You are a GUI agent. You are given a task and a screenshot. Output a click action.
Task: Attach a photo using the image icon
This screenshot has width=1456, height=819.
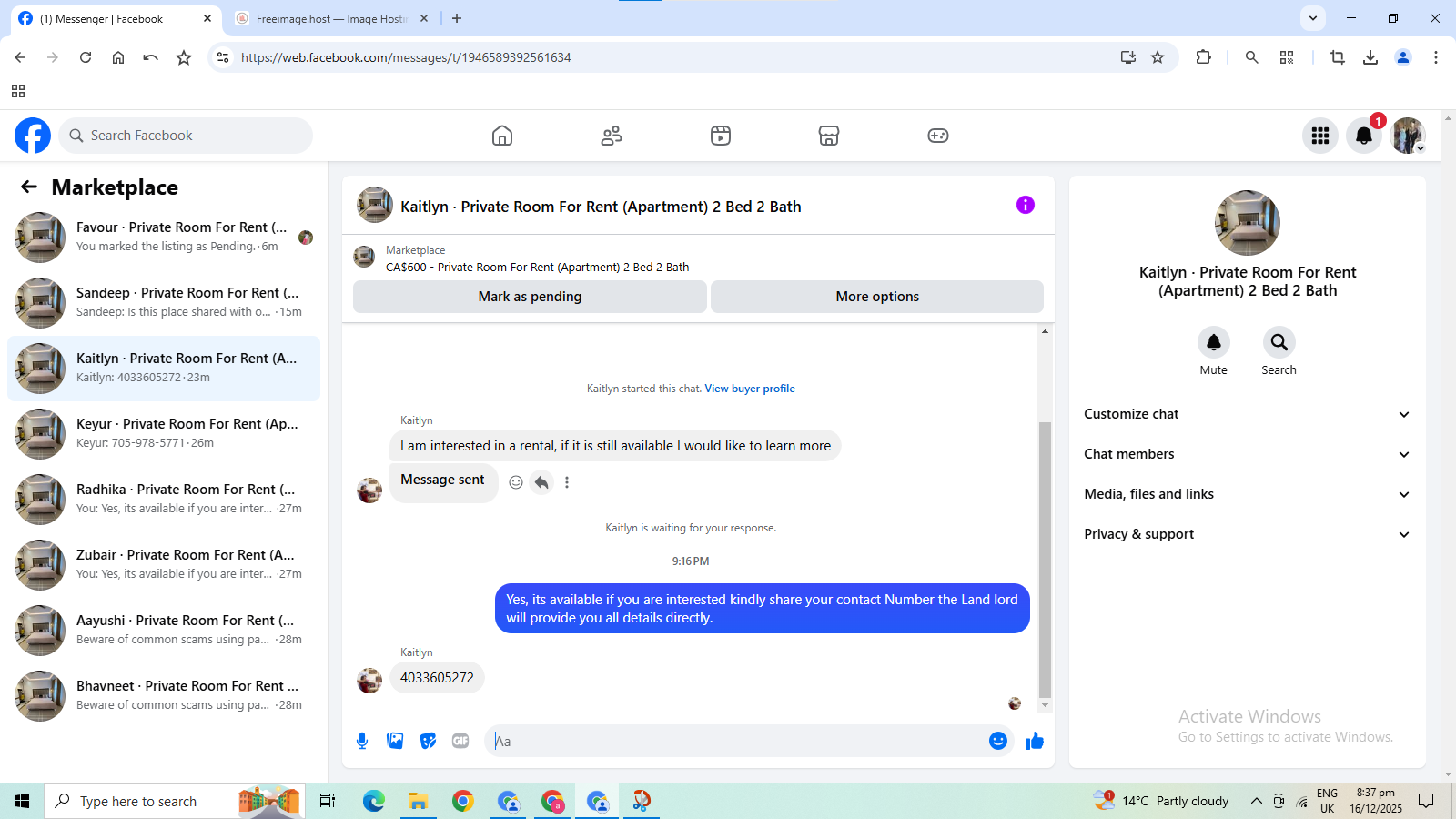[x=395, y=741]
